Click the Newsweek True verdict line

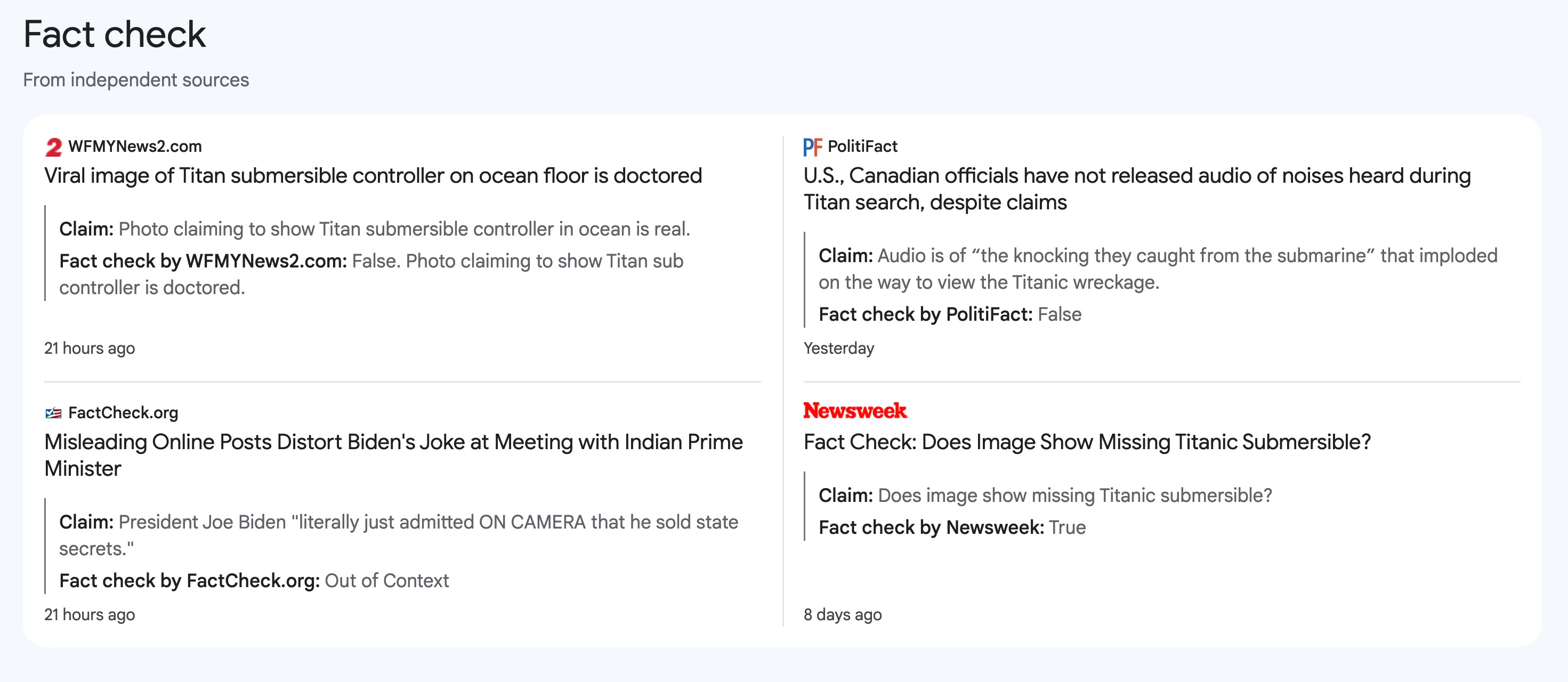(952, 527)
